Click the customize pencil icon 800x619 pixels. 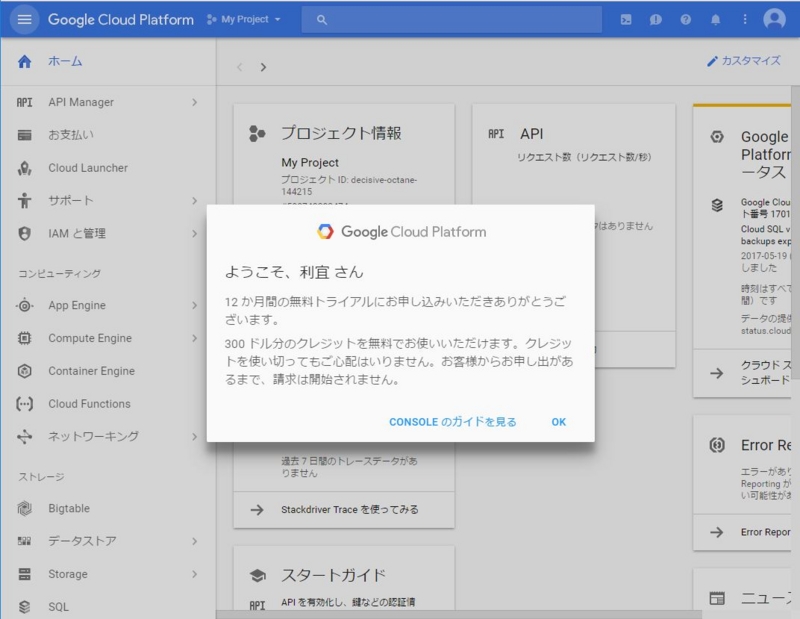712,62
